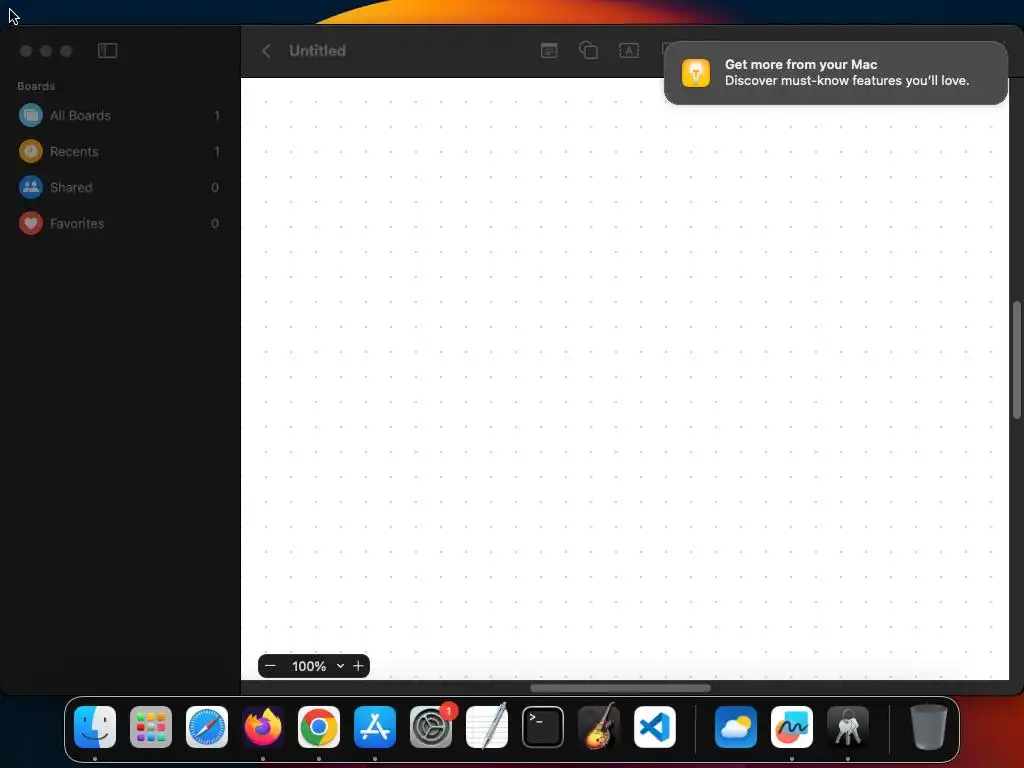The height and width of the screenshot is (768, 1024).
Task: Click the horizontal scrollbar under the canvas
Action: [620, 688]
